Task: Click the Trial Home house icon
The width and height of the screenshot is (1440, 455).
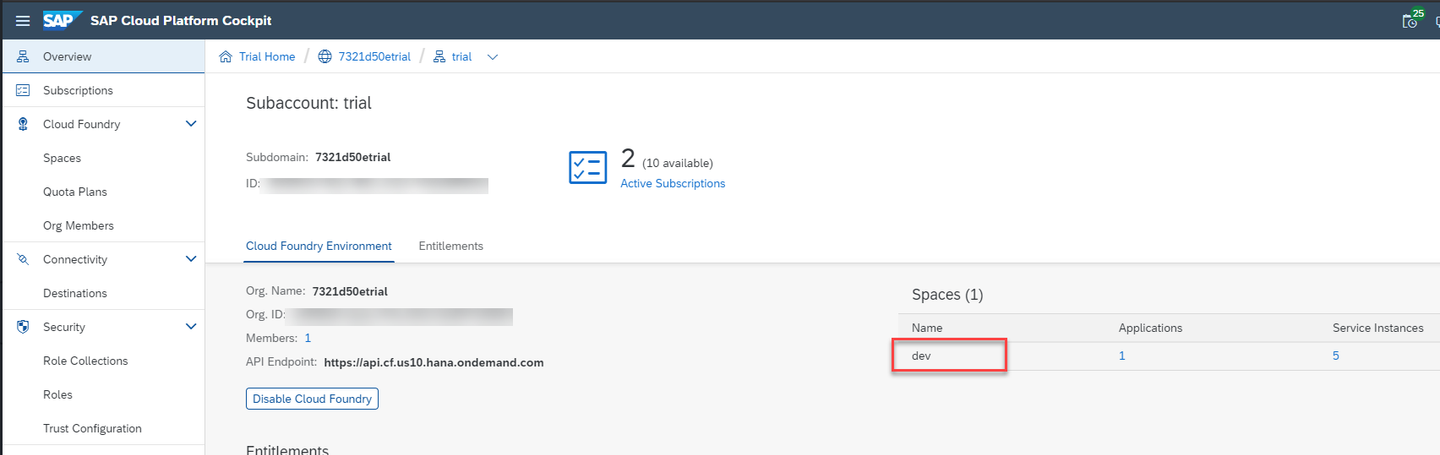Action: point(226,57)
